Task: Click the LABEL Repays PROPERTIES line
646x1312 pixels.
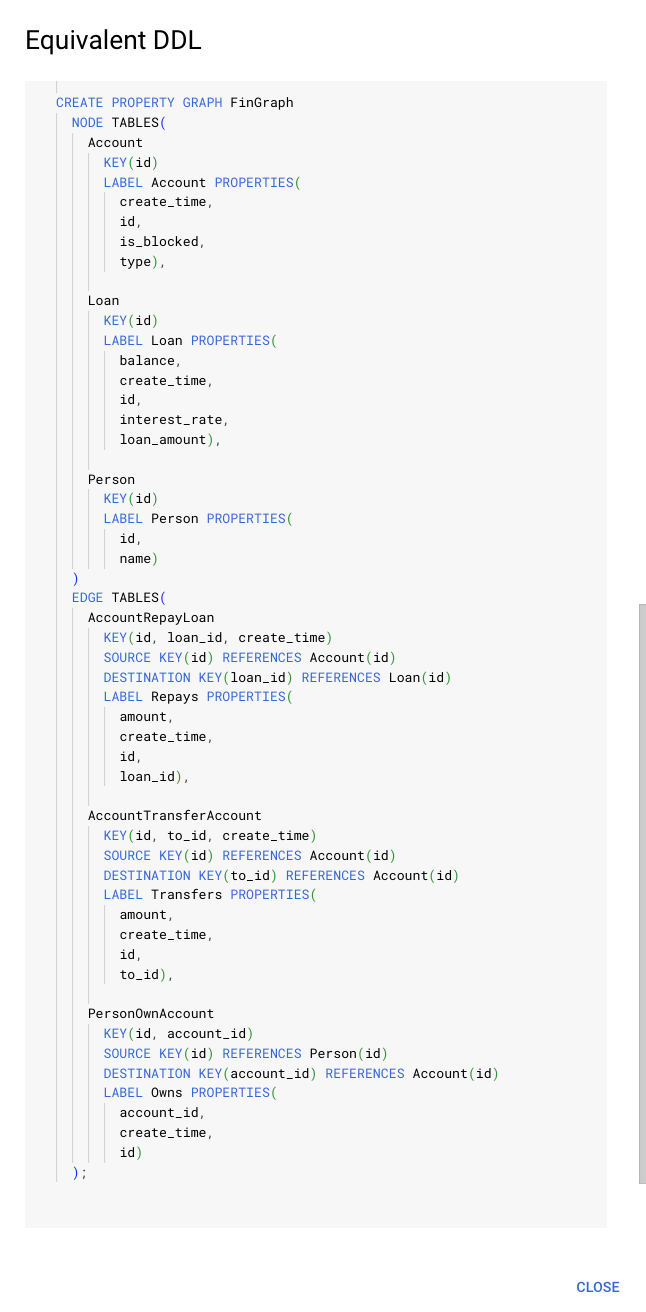Action: [197, 697]
